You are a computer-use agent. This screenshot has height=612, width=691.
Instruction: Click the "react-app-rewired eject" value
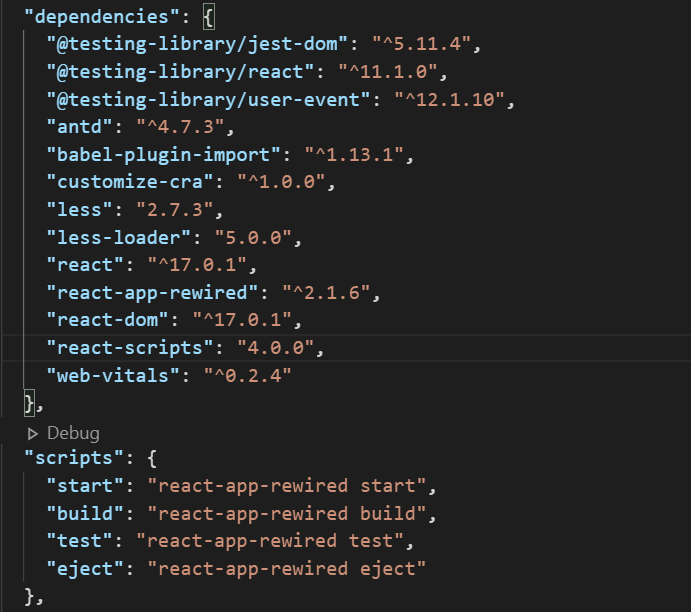point(286,569)
